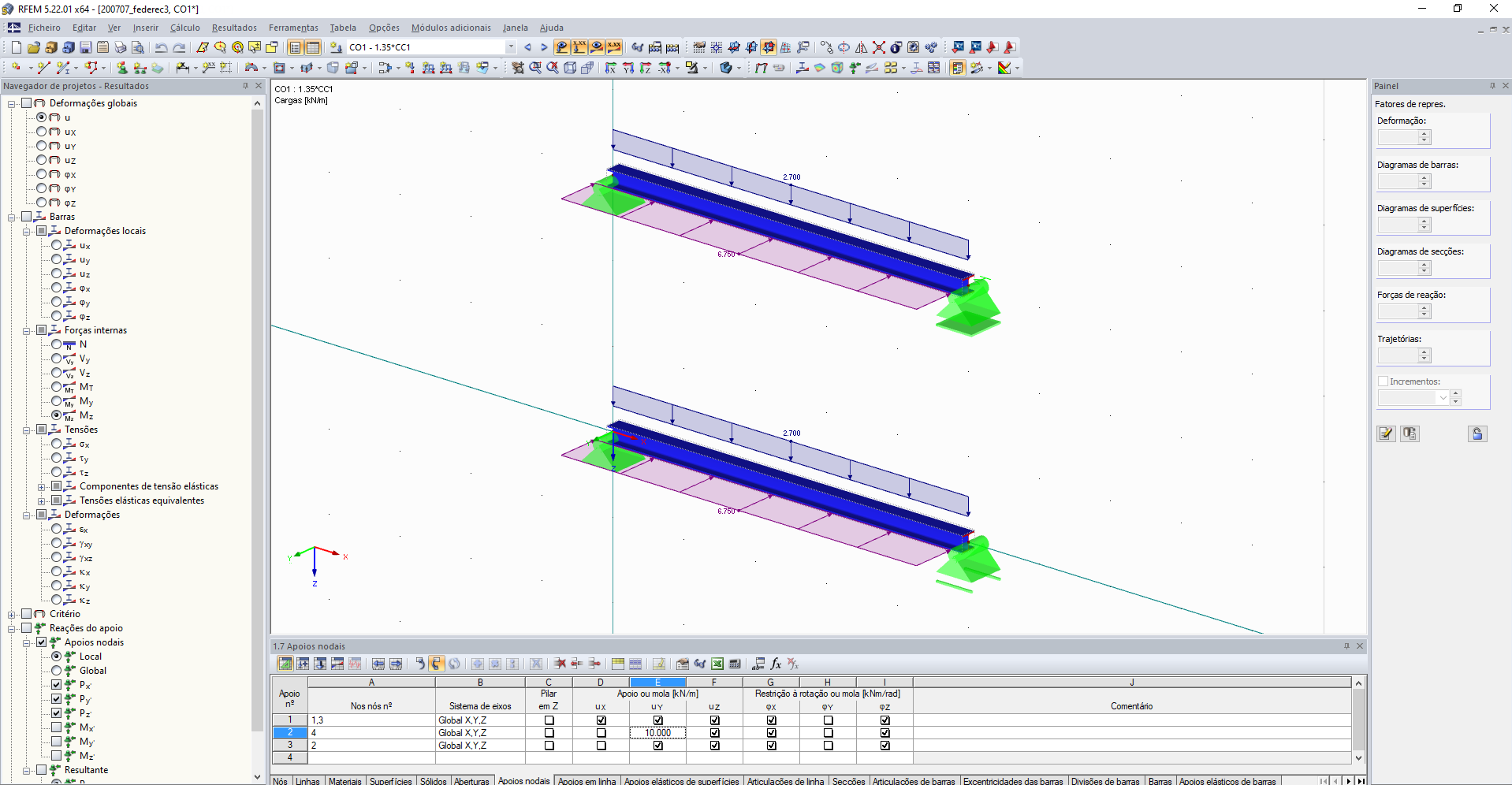The height and width of the screenshot is (785, 1512).
Task: Select Global nodal support reactions radio button
Action: click(57, 671)
